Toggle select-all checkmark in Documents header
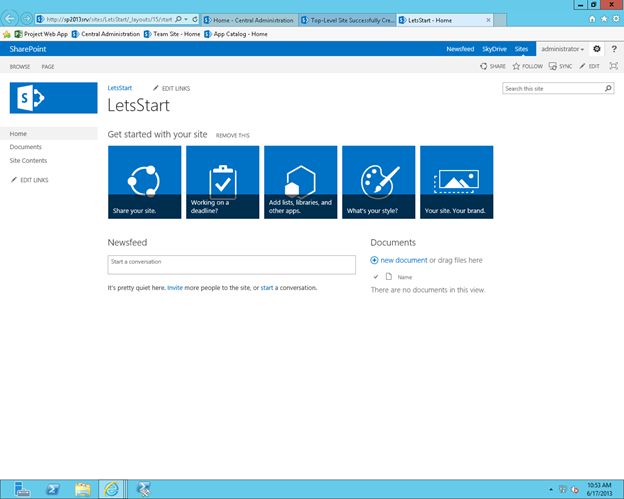 tap(376, 277)
